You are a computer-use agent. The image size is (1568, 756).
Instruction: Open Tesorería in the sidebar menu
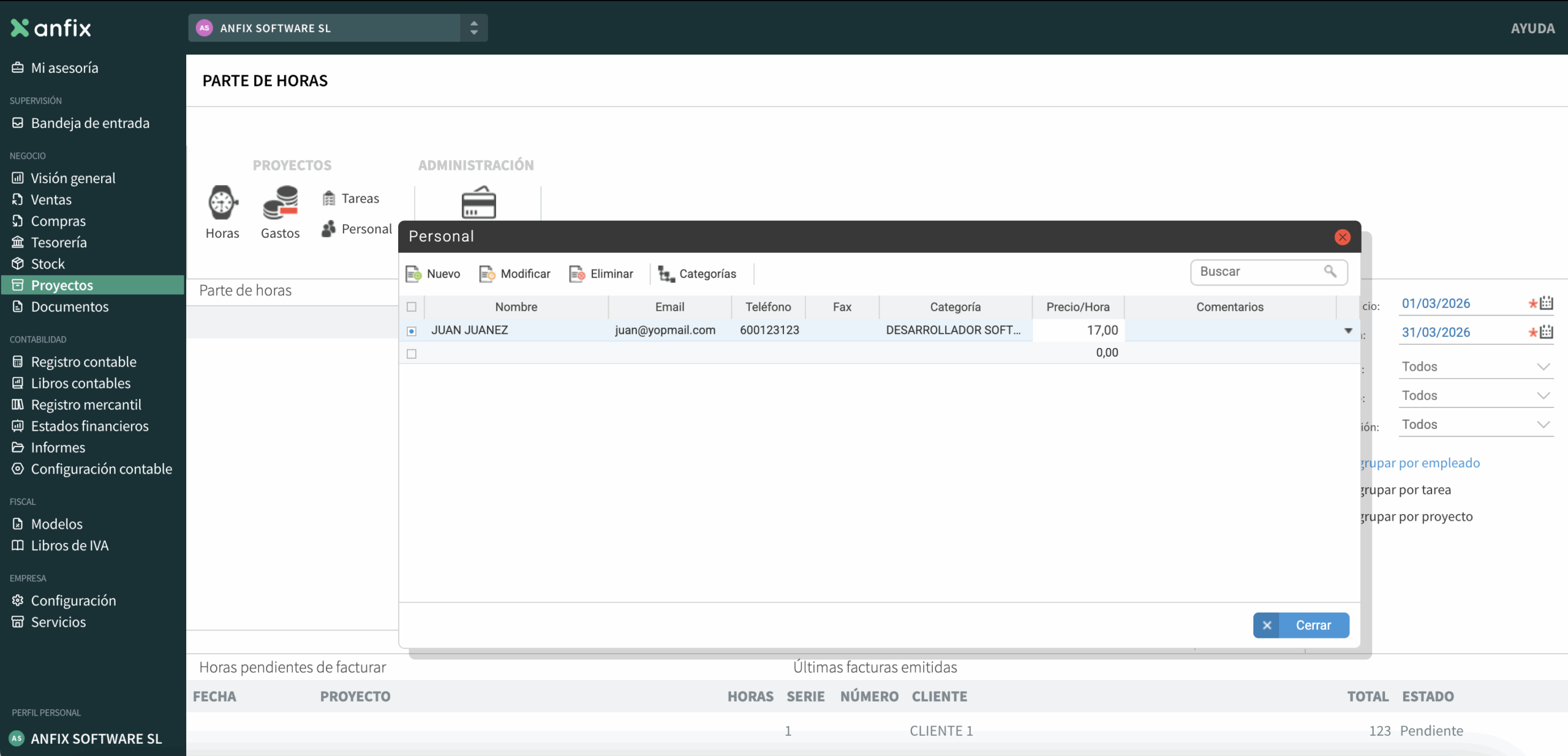pyautogui.click(x=59, y=243)
